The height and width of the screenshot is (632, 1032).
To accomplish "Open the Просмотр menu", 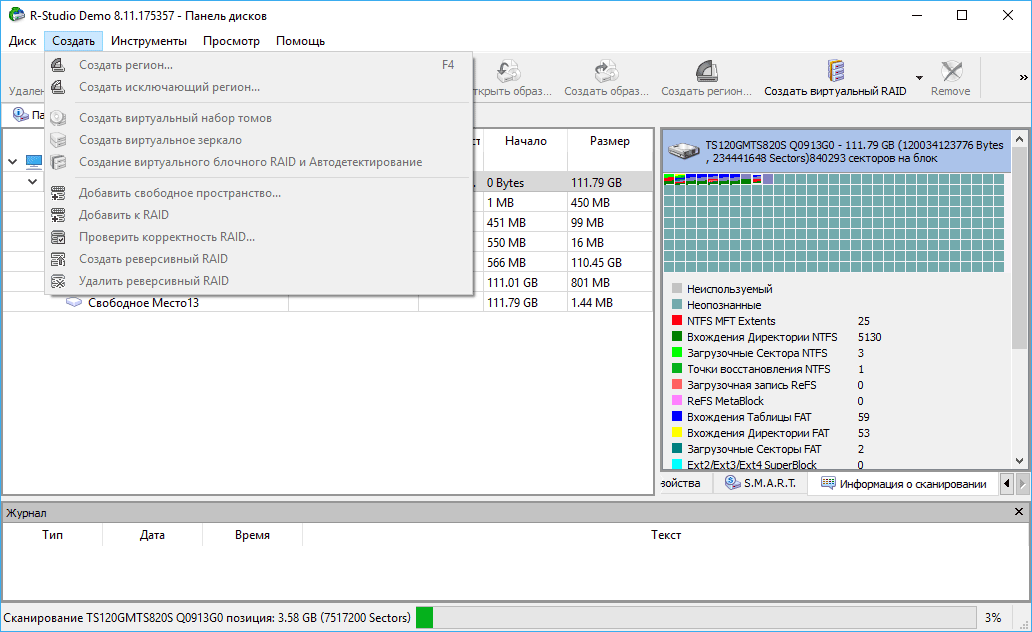I will tap(231, 41).
